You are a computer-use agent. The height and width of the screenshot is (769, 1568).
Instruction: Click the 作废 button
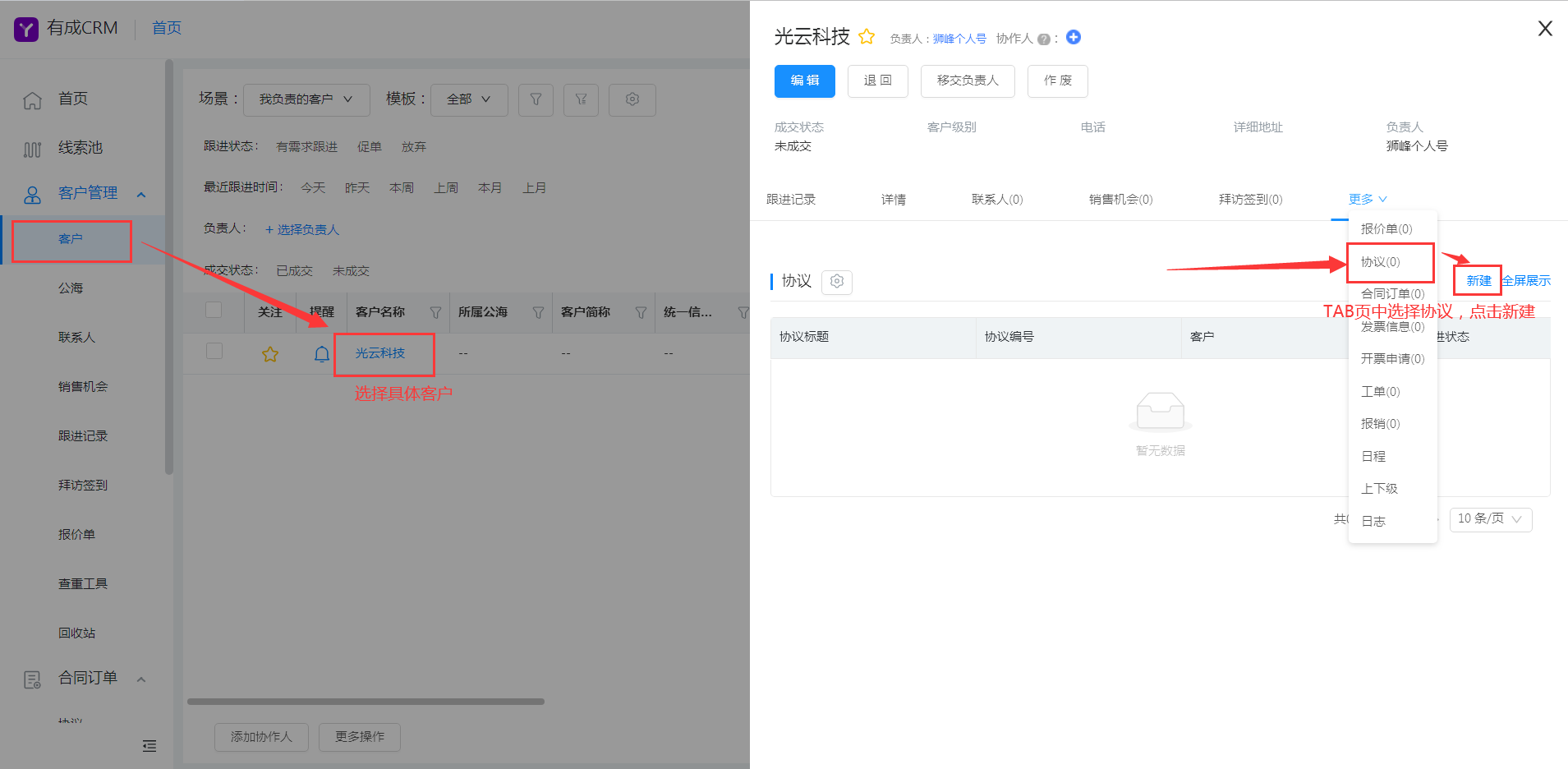point(1058,81)
